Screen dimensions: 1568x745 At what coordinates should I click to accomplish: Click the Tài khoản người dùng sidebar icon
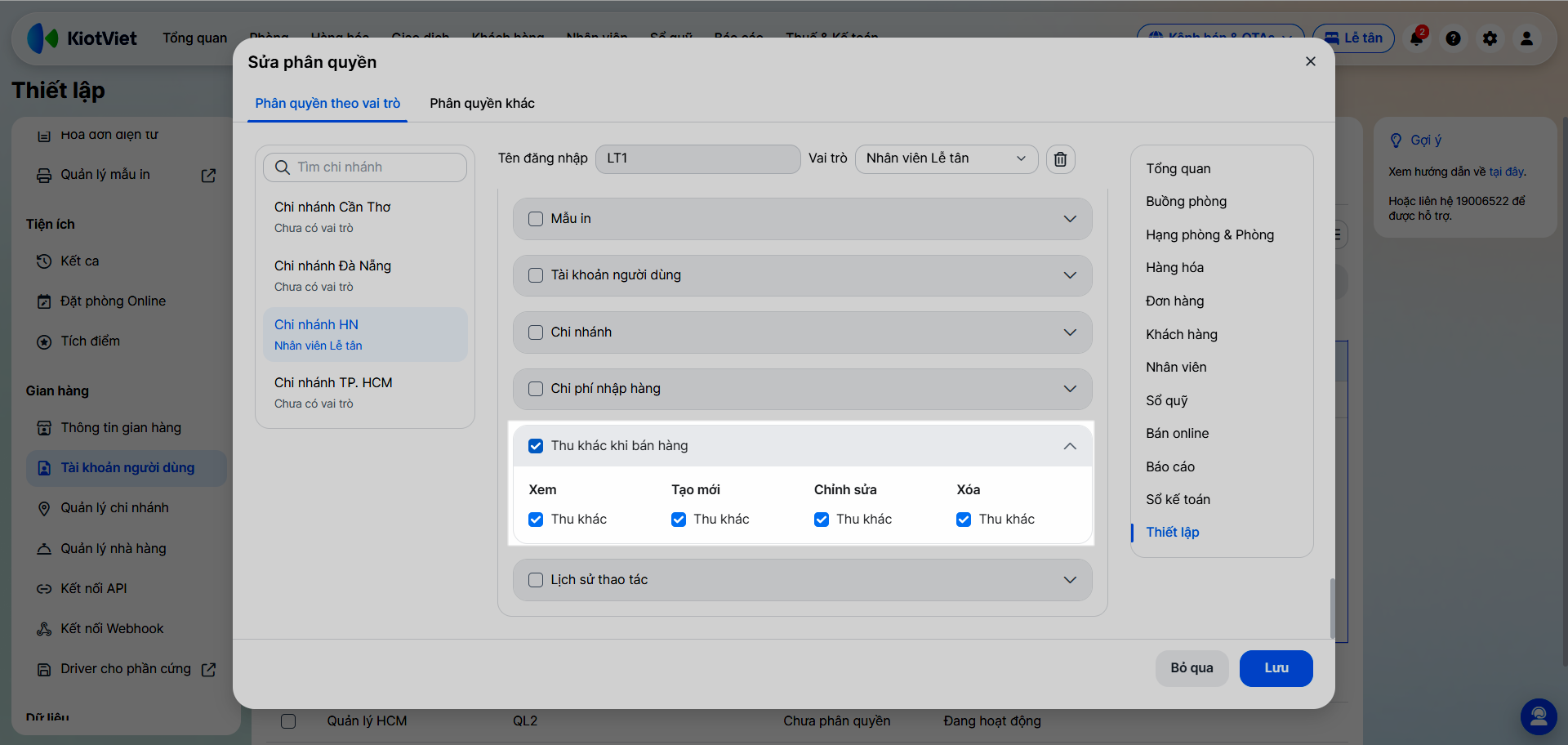pyautogui.click(x=44, y=468)
